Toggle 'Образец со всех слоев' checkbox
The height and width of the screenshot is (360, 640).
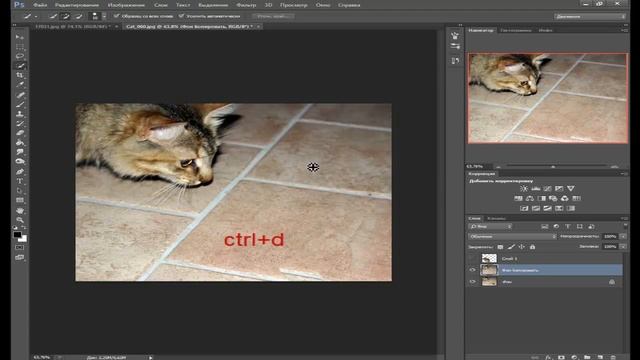[117, 16]
